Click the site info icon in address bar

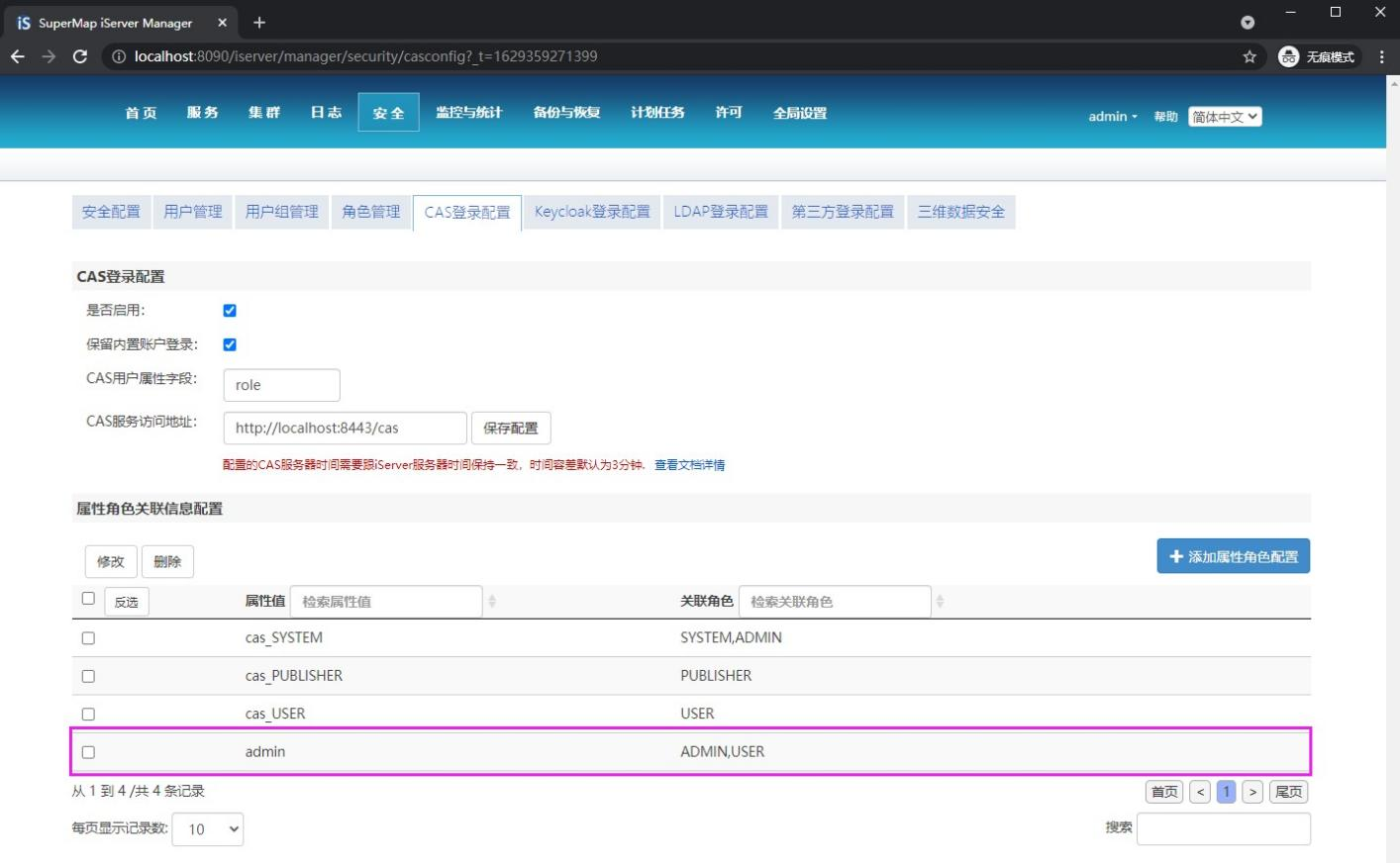(119, 56)
